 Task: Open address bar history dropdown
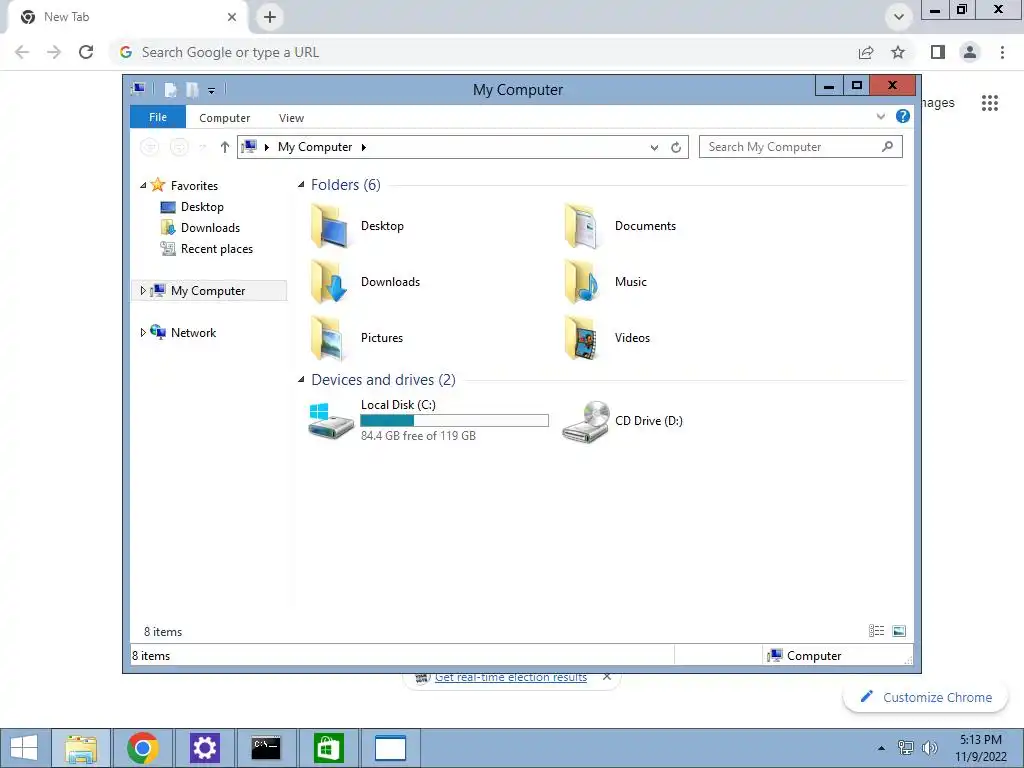coord(654,148)
